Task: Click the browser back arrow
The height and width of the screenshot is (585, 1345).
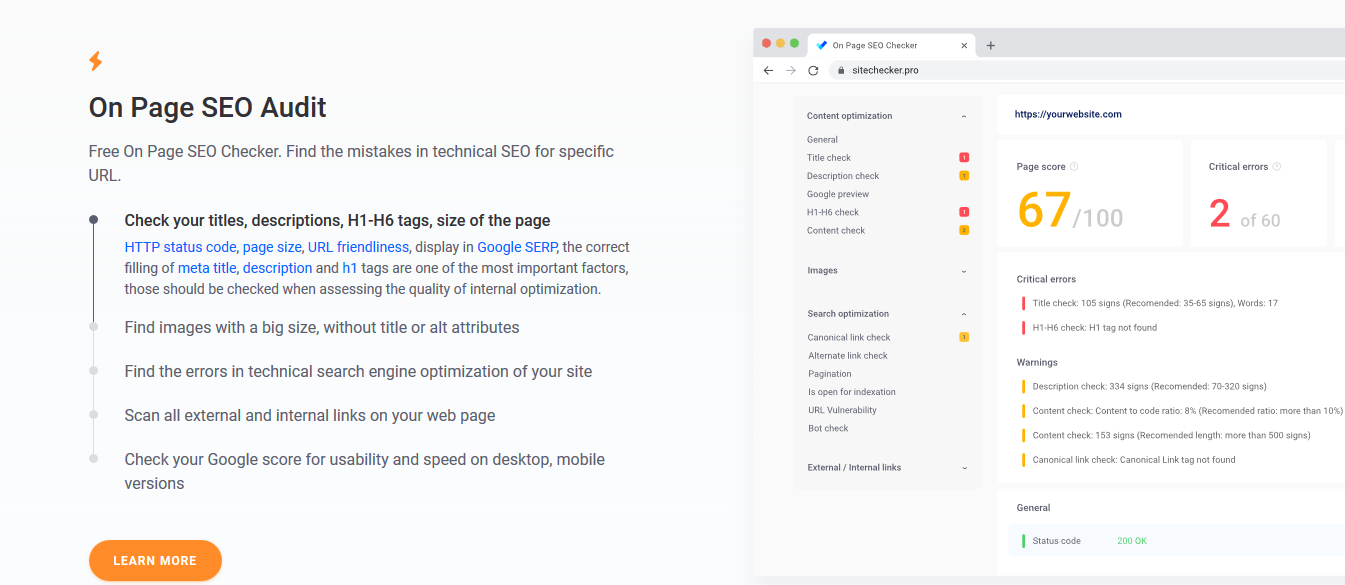Action: point(768,70)
